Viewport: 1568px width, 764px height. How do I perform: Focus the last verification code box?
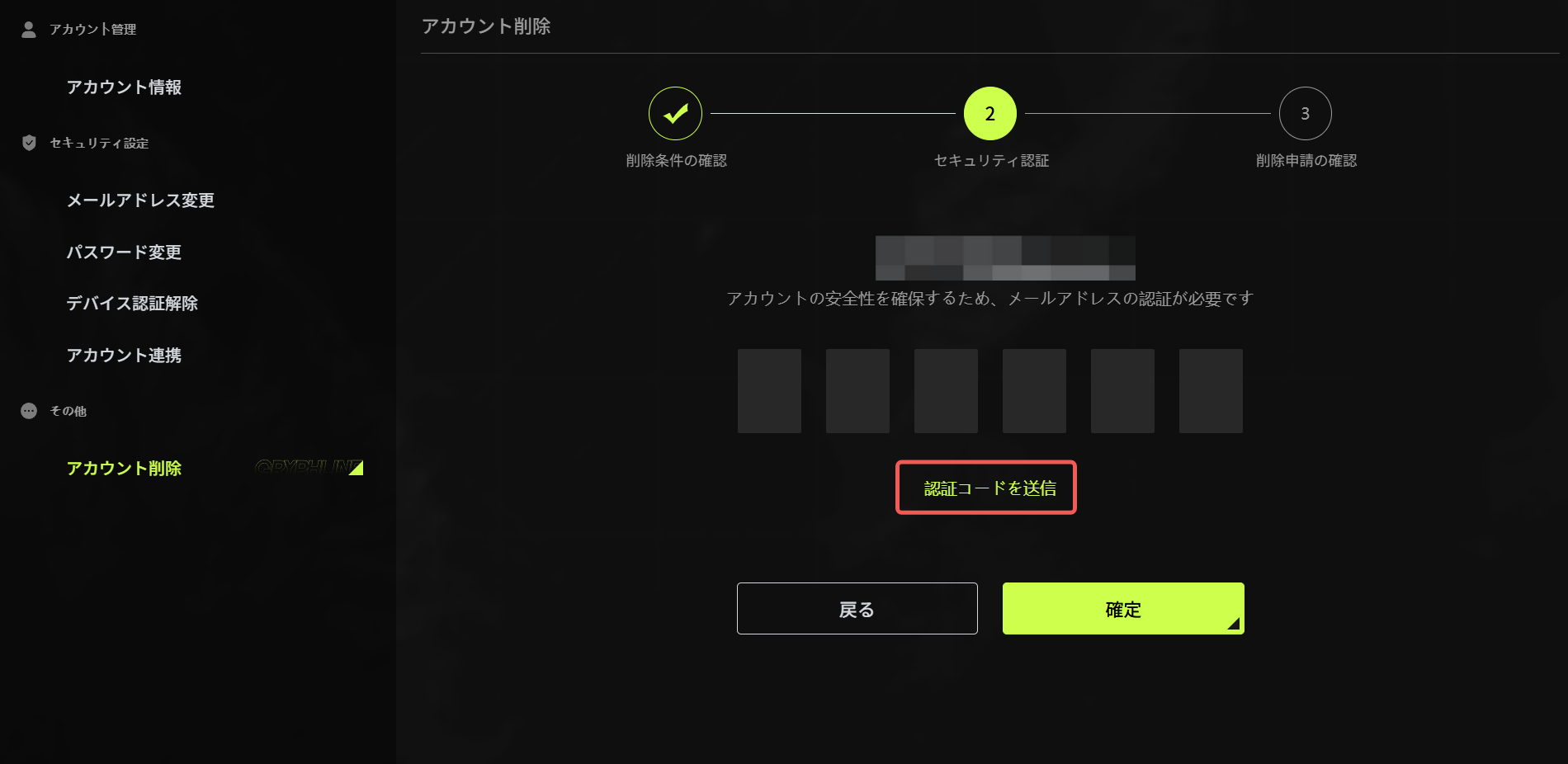coord(1211,391)
